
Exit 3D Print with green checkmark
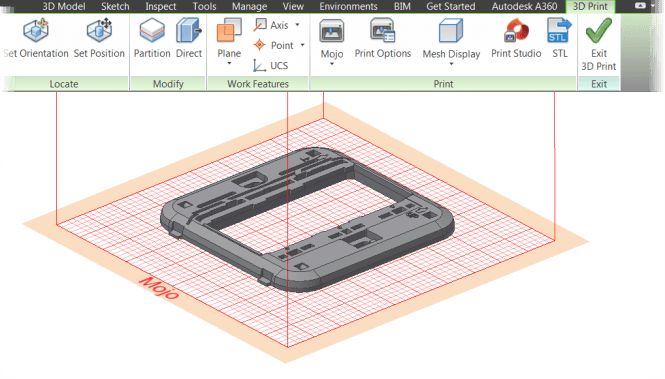598,44
